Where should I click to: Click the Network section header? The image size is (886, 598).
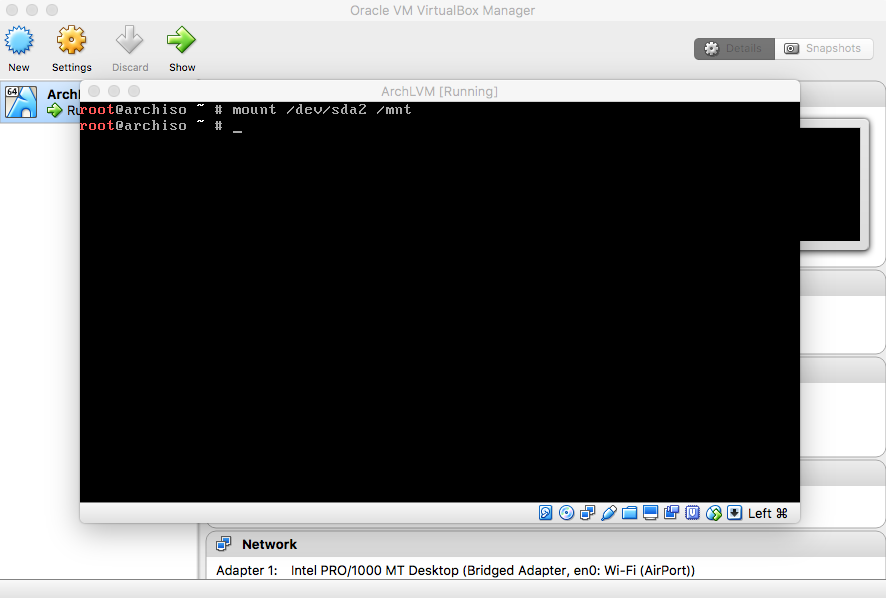269,544
